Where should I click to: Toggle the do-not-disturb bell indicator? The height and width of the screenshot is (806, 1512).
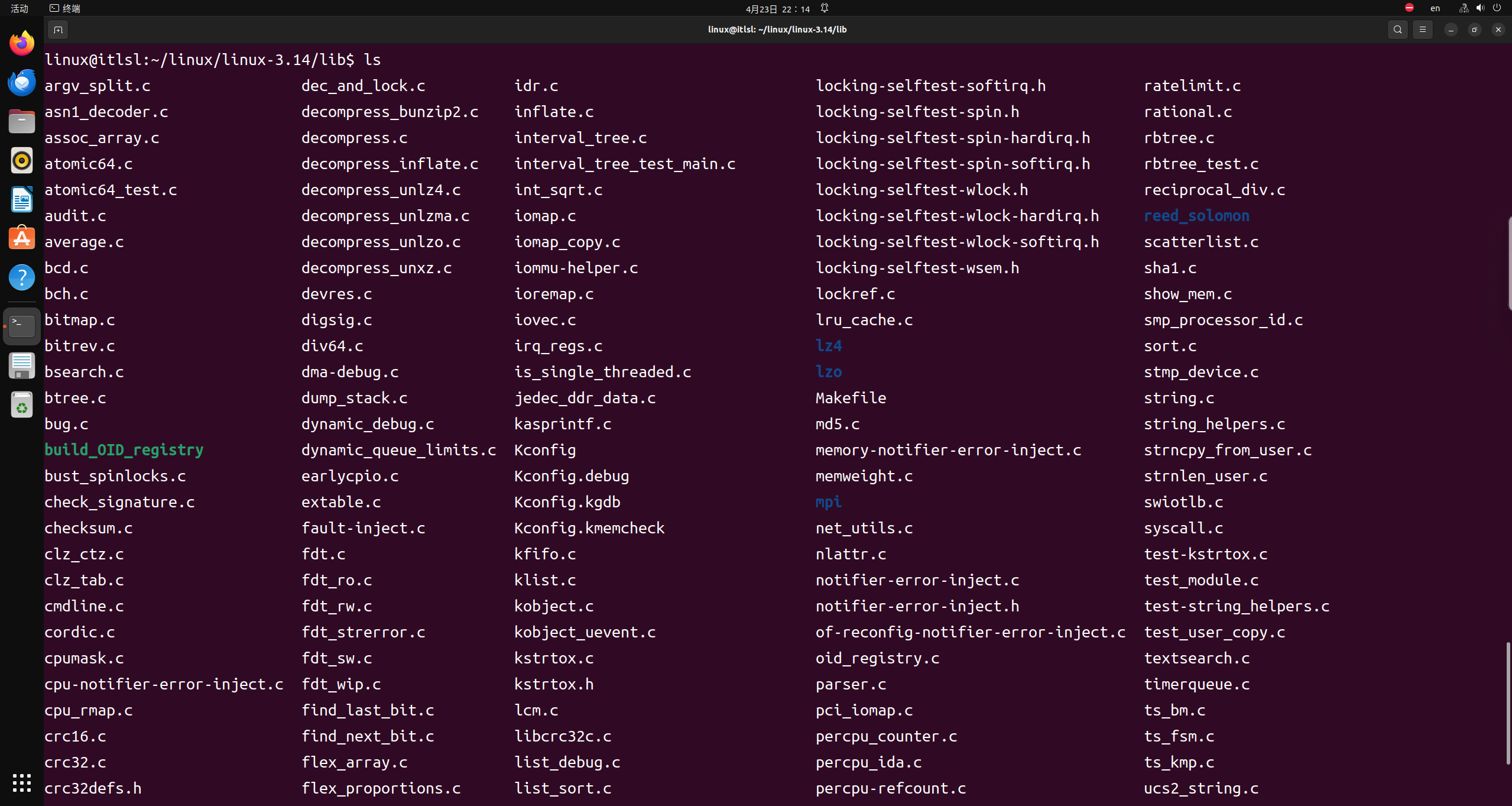825,8
